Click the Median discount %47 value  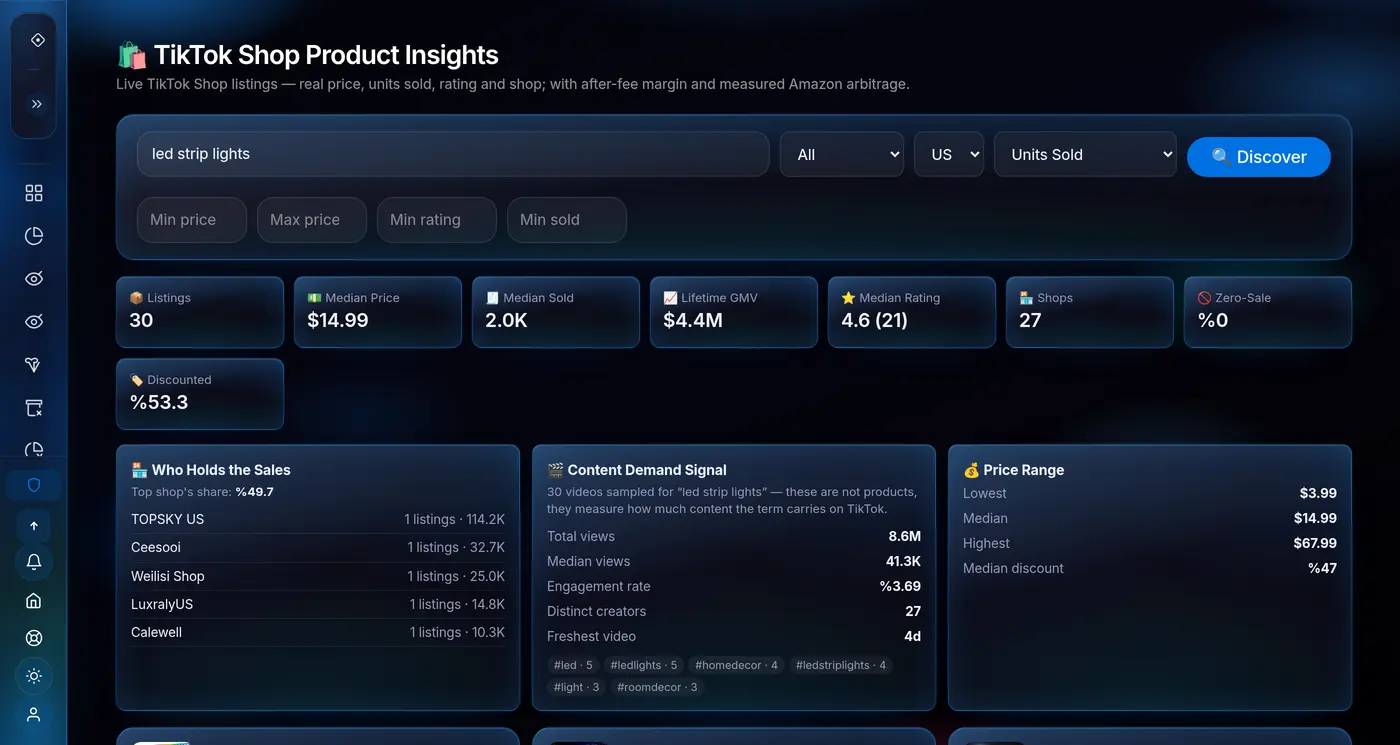tap(1322, 568)
